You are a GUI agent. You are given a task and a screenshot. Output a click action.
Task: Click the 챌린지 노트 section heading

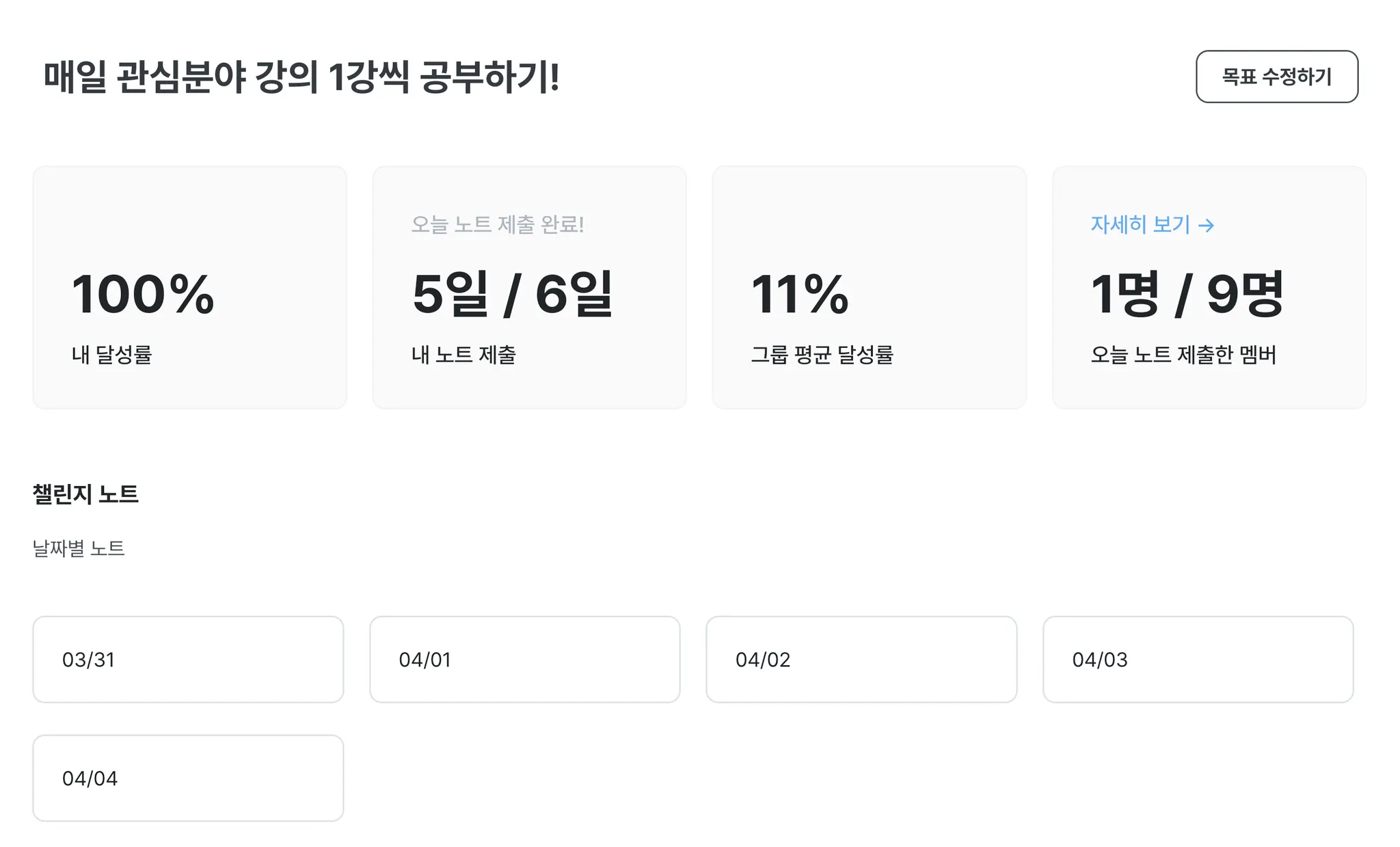point(85,494)
